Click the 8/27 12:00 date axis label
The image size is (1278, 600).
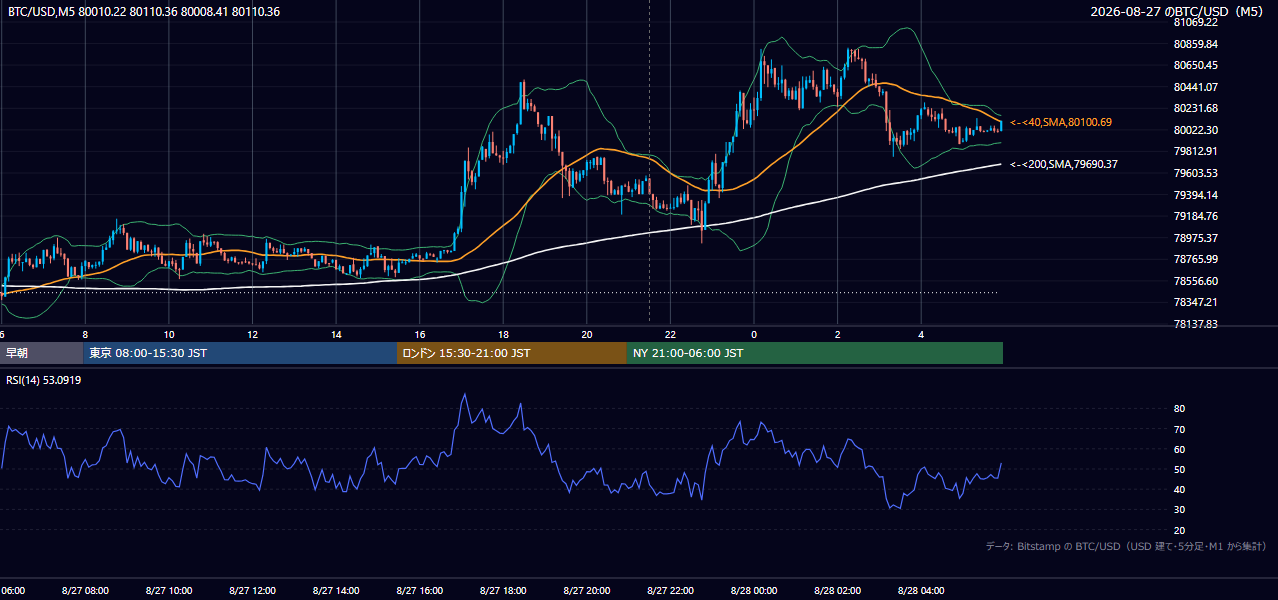[x=253, y=591]
